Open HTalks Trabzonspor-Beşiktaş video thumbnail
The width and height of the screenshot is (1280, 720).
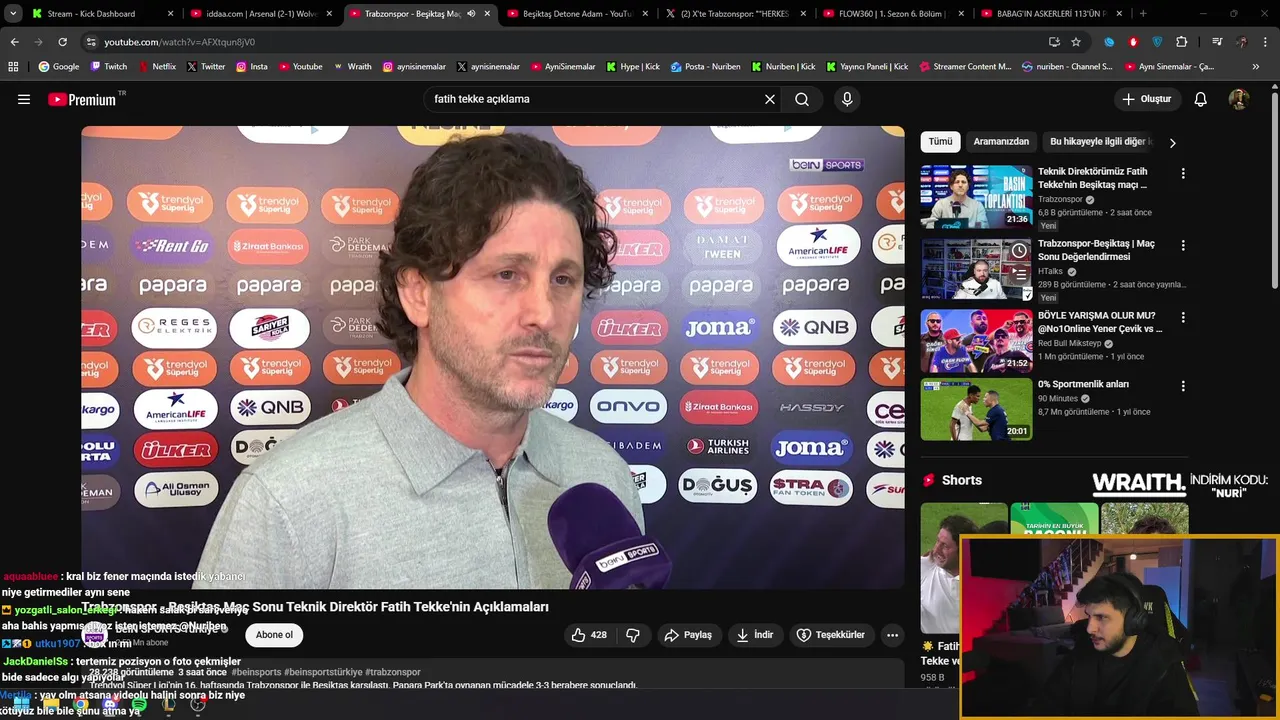976,269
